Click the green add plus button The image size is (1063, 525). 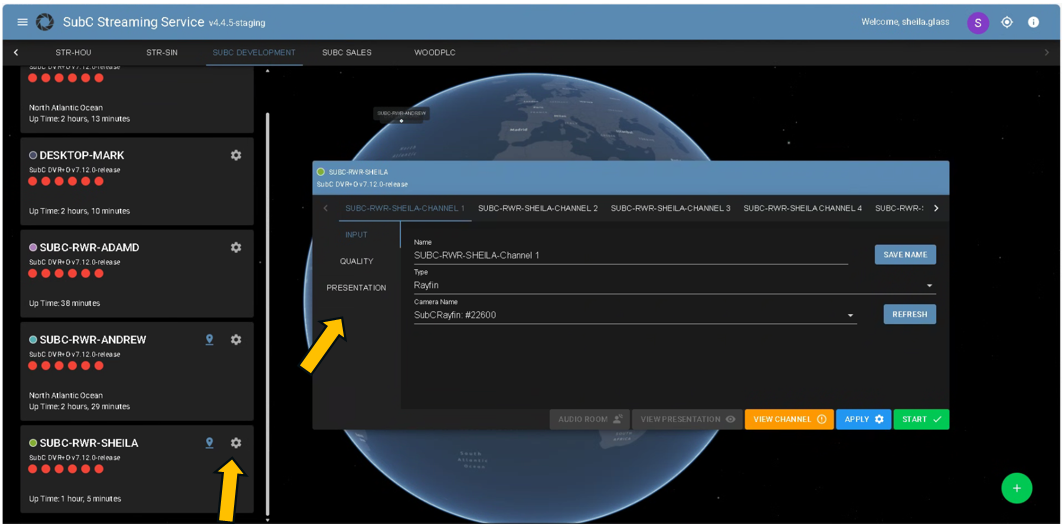[1016, 488]
